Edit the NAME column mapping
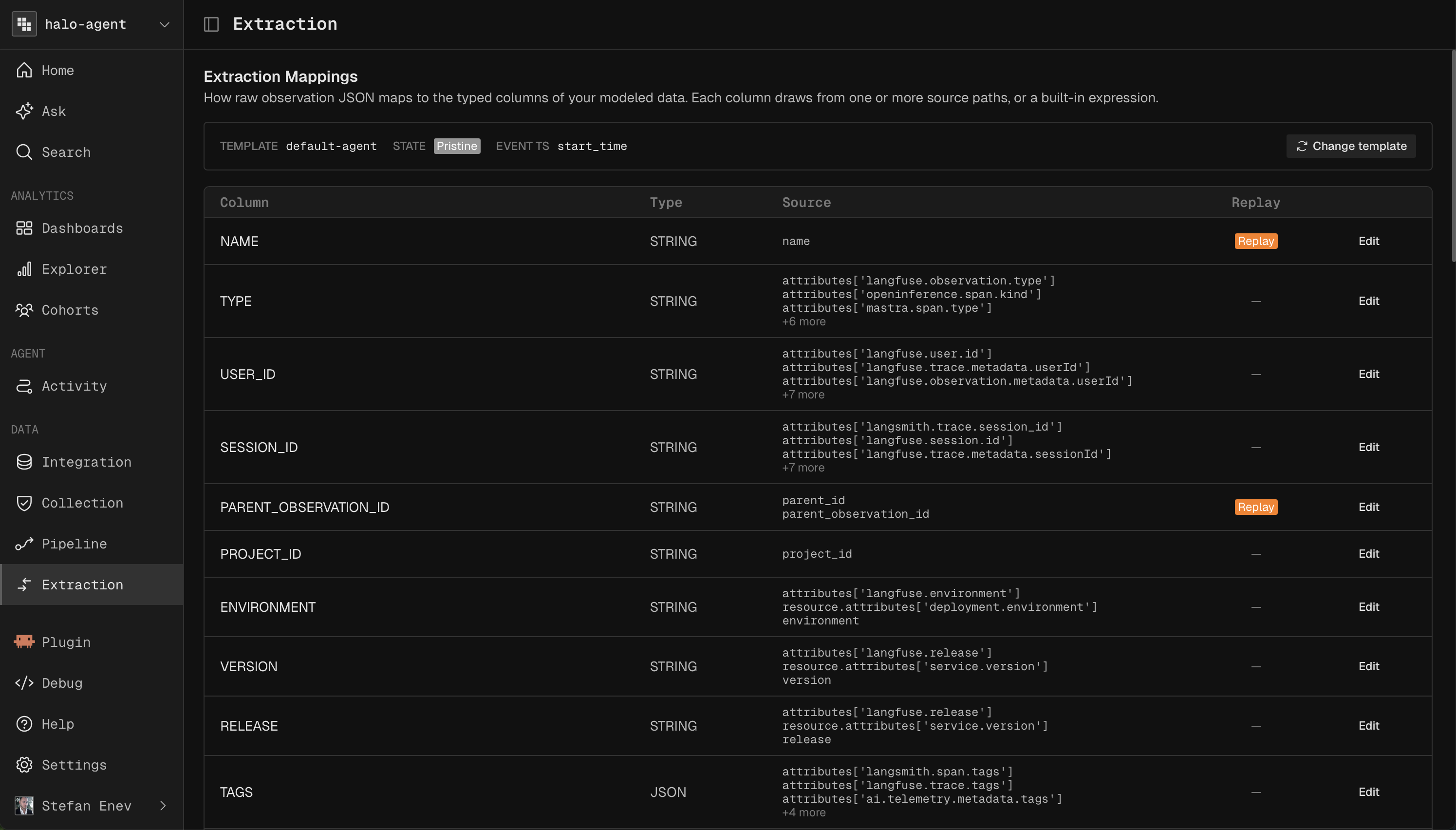 pos(1368,241)
